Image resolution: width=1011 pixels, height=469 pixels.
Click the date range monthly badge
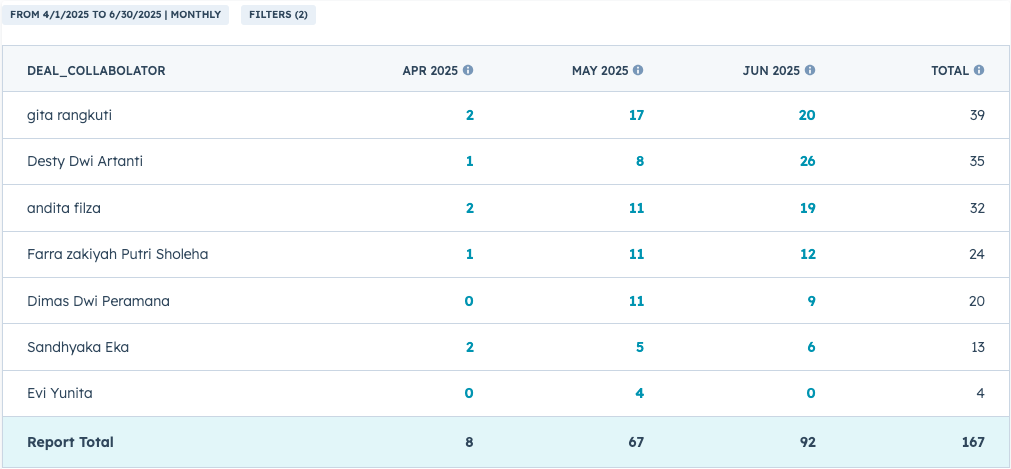115,15
